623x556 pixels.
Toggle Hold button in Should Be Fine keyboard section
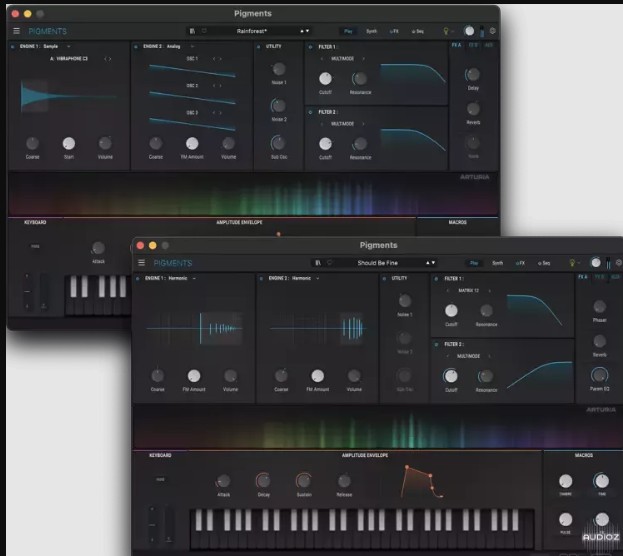(x=160, y=479)
